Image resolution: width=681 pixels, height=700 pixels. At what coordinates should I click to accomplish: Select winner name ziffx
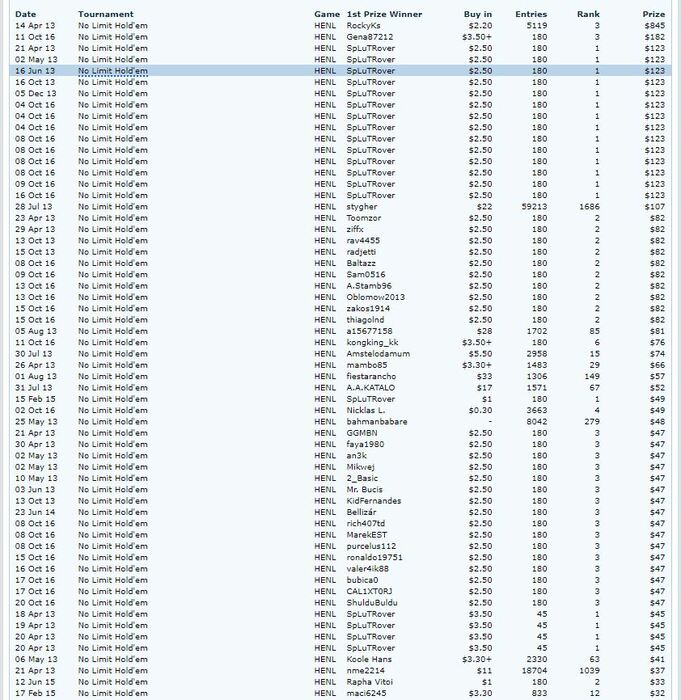point(355,229)
